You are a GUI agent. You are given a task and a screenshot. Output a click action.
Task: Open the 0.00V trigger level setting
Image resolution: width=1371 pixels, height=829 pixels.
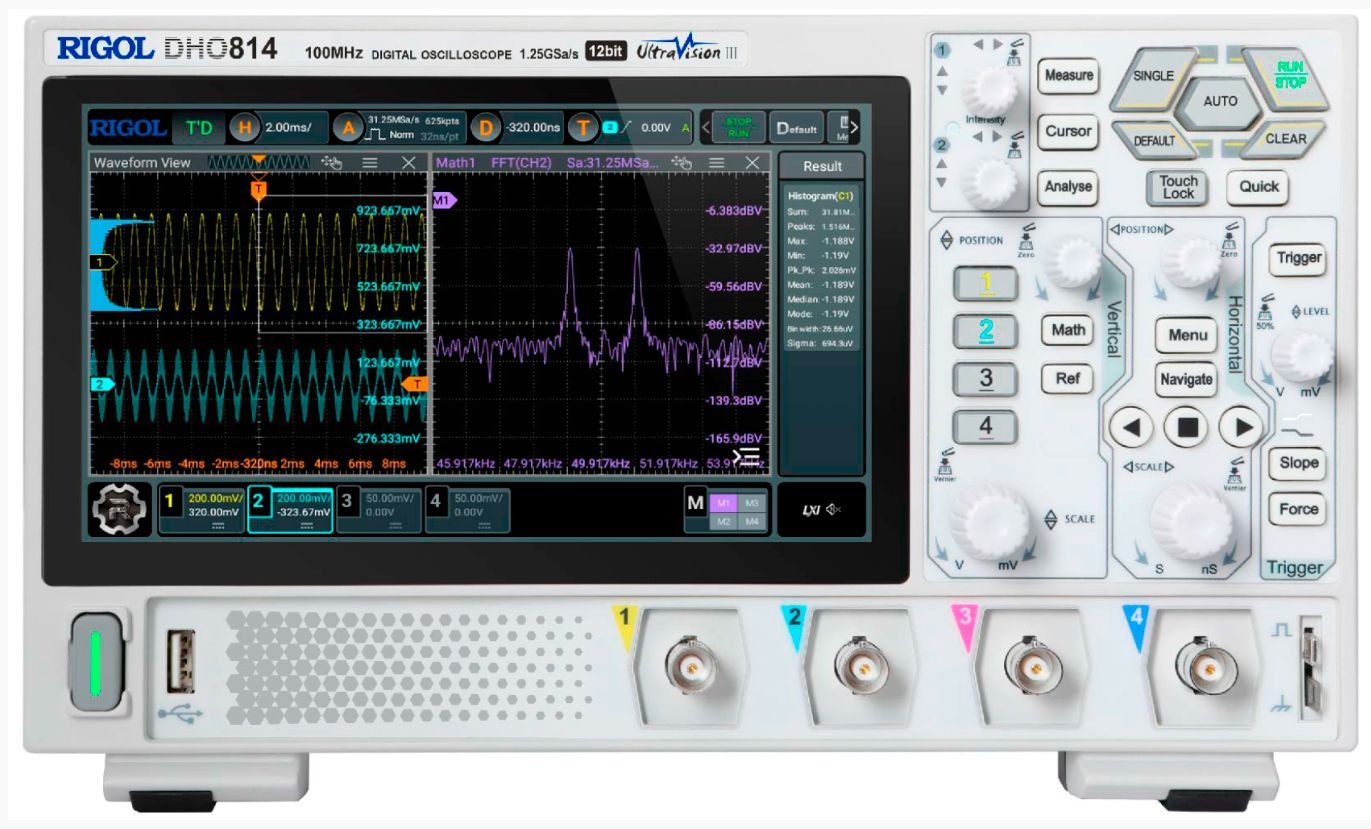pyautogui.click(x=645, y=128)
